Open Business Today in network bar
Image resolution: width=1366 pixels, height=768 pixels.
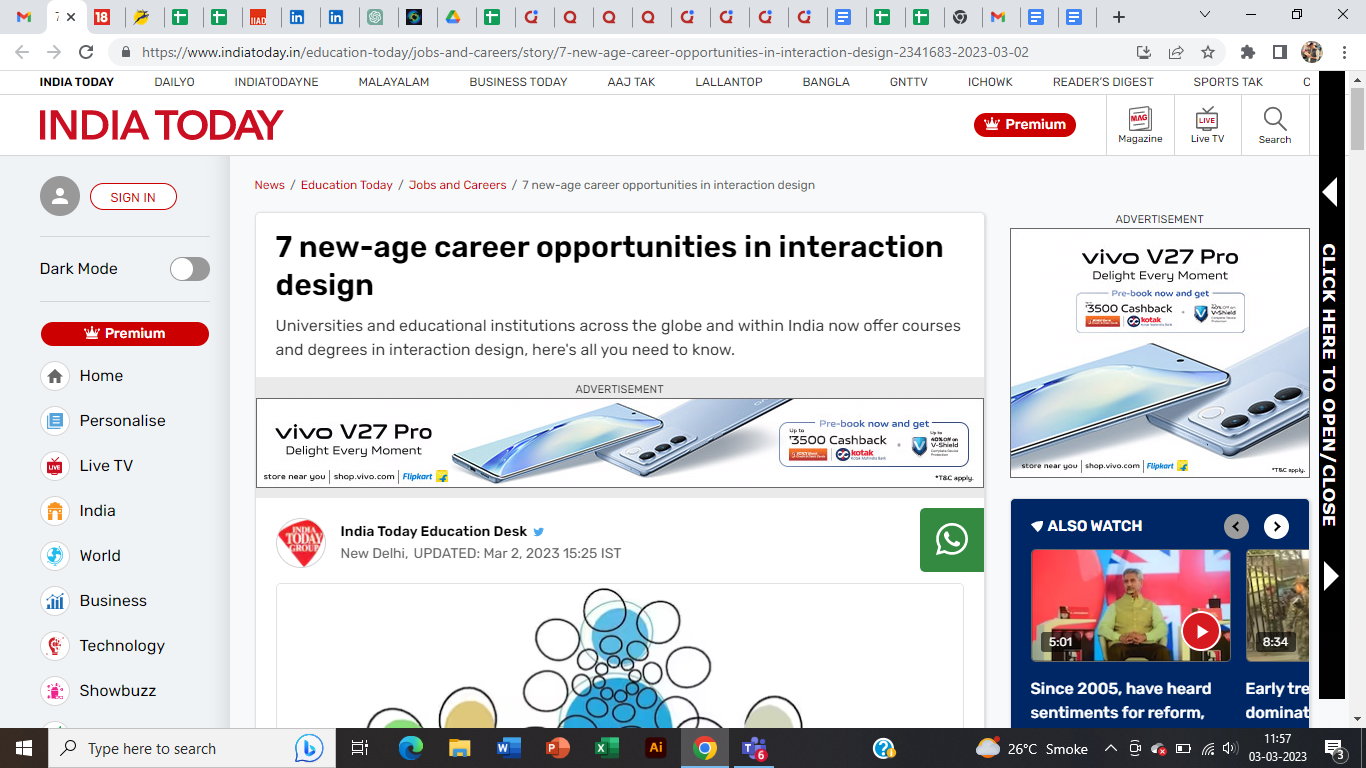(518, 82)
